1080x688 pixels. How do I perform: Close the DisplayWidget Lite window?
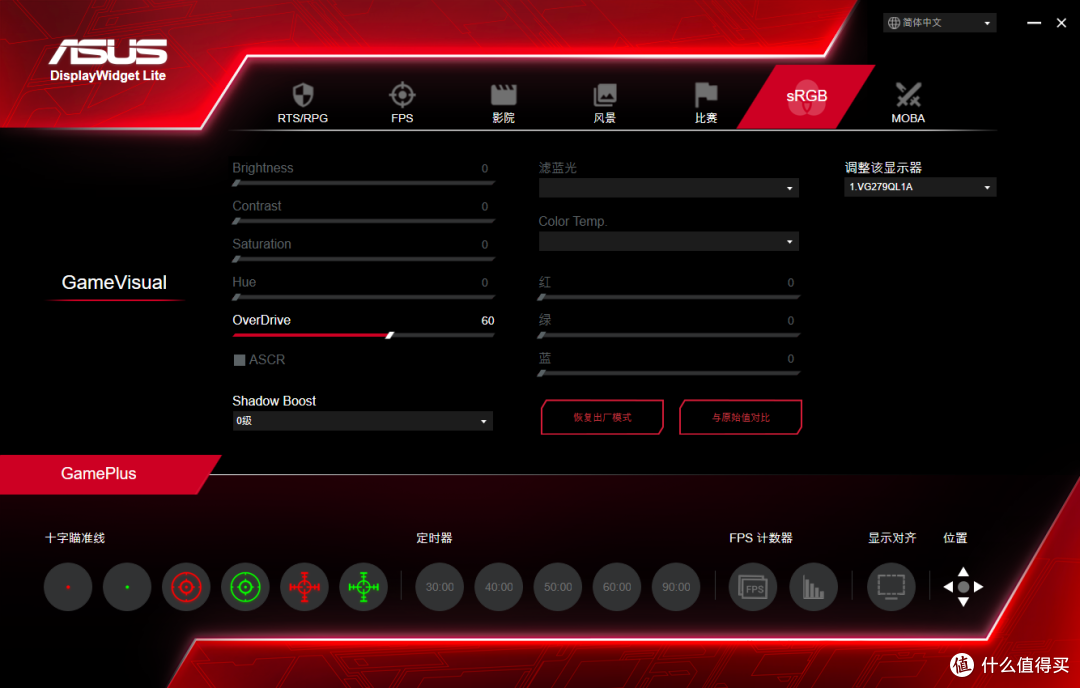point(1061,23)
